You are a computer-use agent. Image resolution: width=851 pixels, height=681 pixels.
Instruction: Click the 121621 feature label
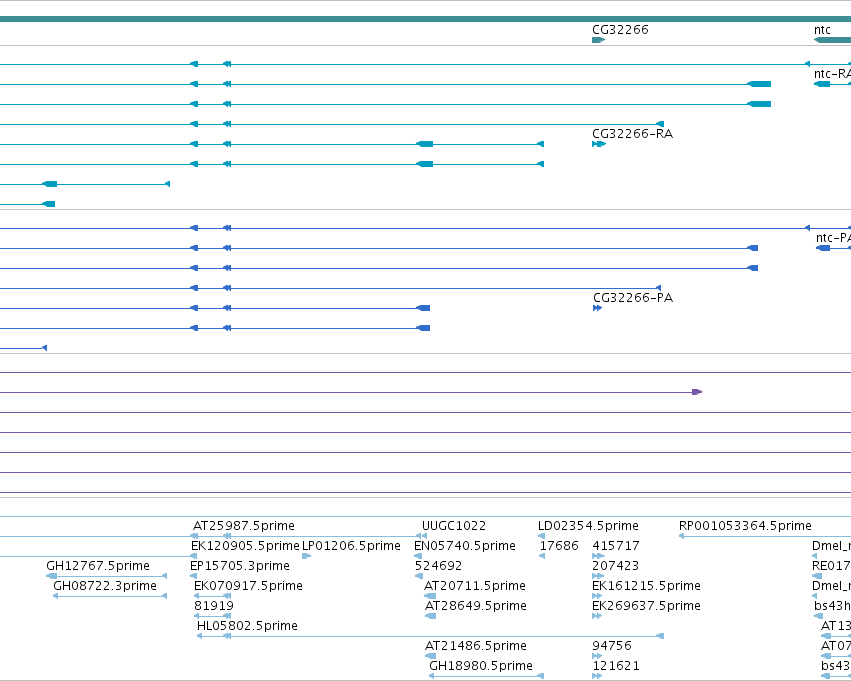(617, 666)
